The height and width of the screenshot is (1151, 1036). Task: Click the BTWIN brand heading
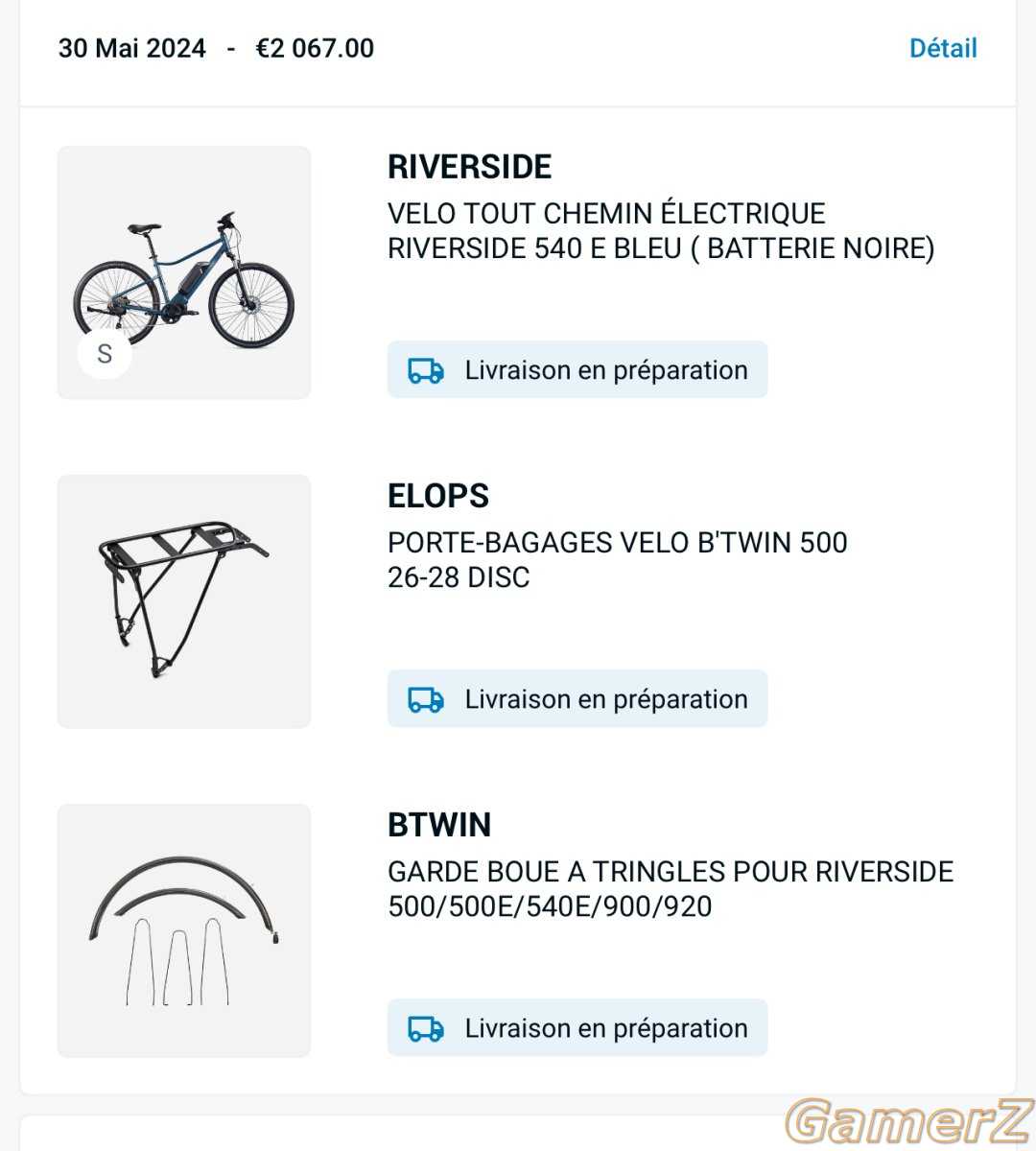439,825
